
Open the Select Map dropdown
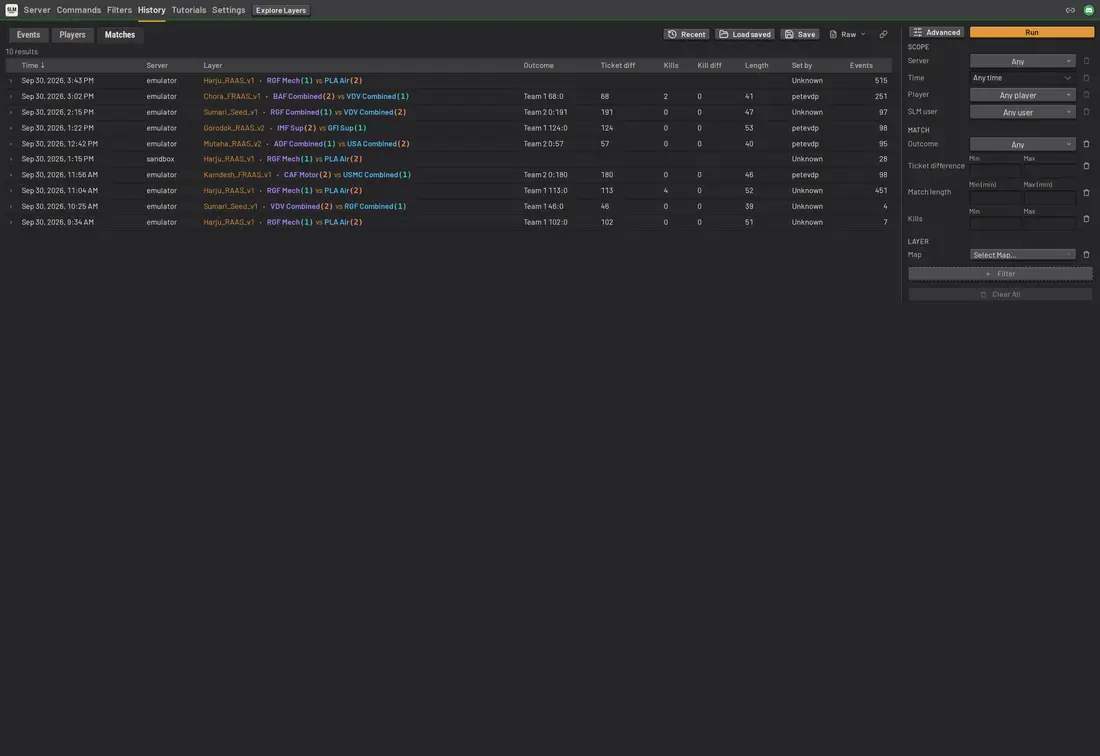[1022, 255]
